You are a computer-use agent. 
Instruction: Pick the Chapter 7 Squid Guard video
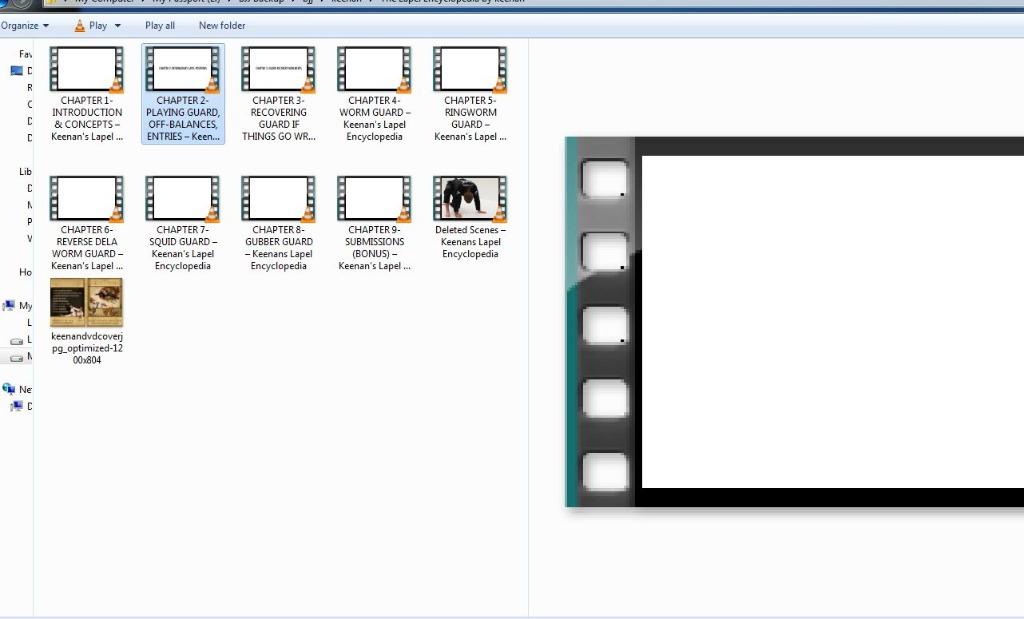tap(183, 199)
